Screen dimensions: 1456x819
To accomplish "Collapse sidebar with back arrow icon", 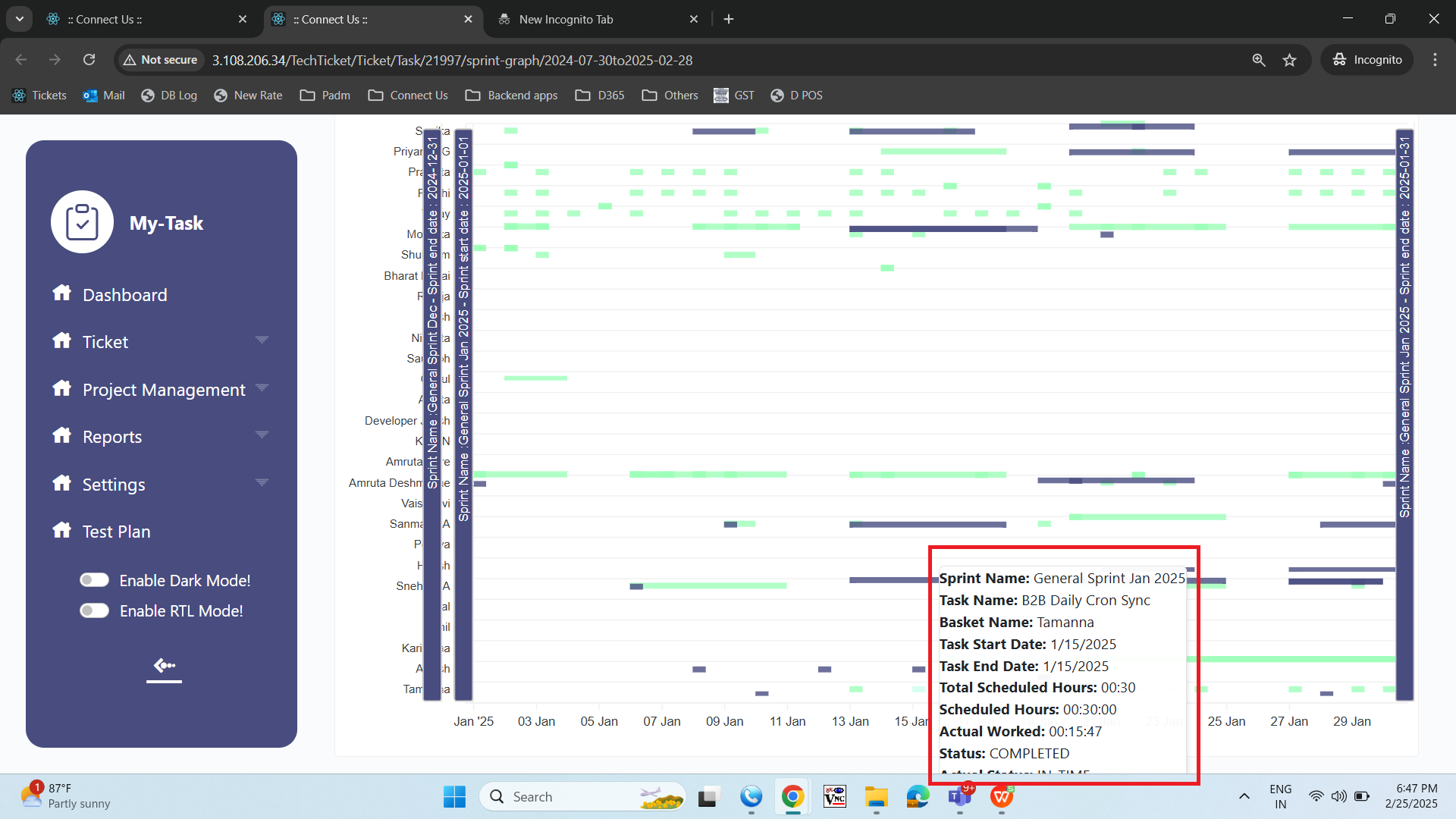I will click(x=164, y=666).
